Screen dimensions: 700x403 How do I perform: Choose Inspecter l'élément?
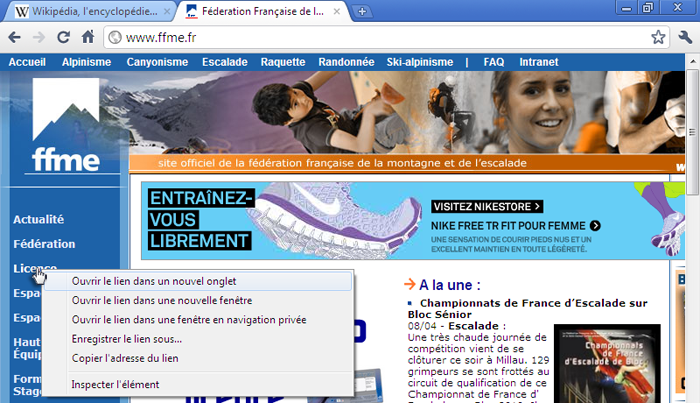198,385
